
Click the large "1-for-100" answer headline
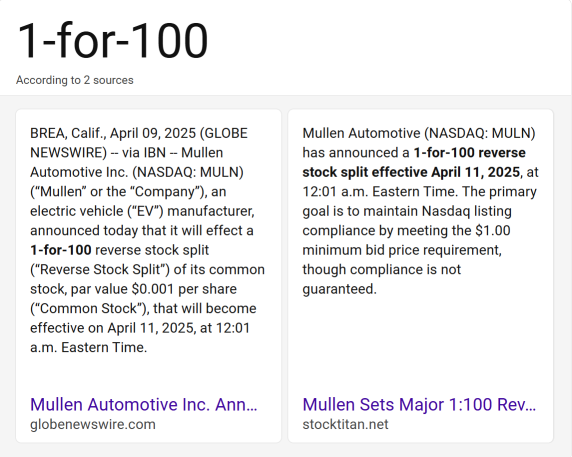tap(112, 40)
